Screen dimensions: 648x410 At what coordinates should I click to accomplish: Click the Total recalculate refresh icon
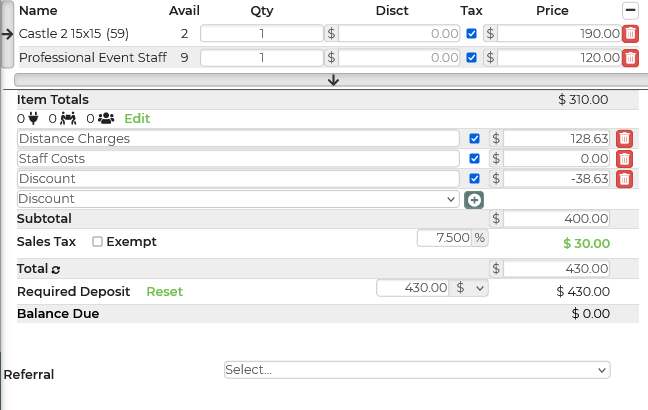[56, 270]
